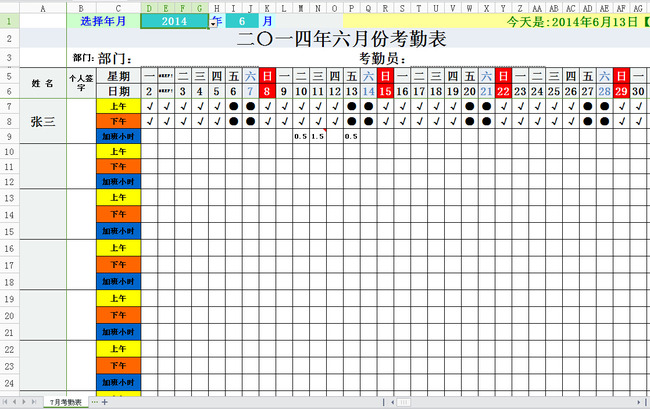Select row 24 header
The width and height of the screenshot is (650, 409).
click(x=9, y=383)
